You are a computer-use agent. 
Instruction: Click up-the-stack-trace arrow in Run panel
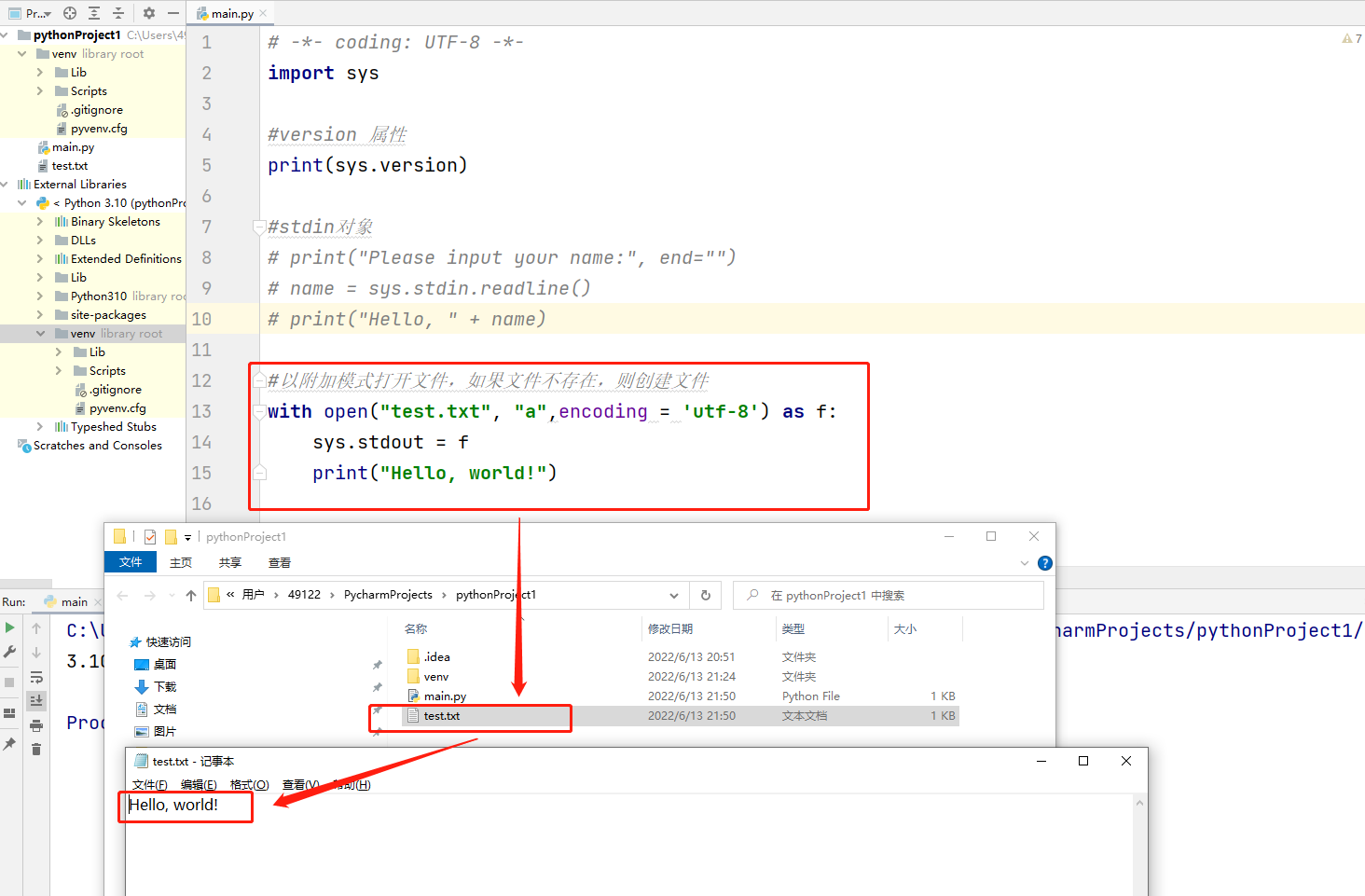(x=36, y=628)
